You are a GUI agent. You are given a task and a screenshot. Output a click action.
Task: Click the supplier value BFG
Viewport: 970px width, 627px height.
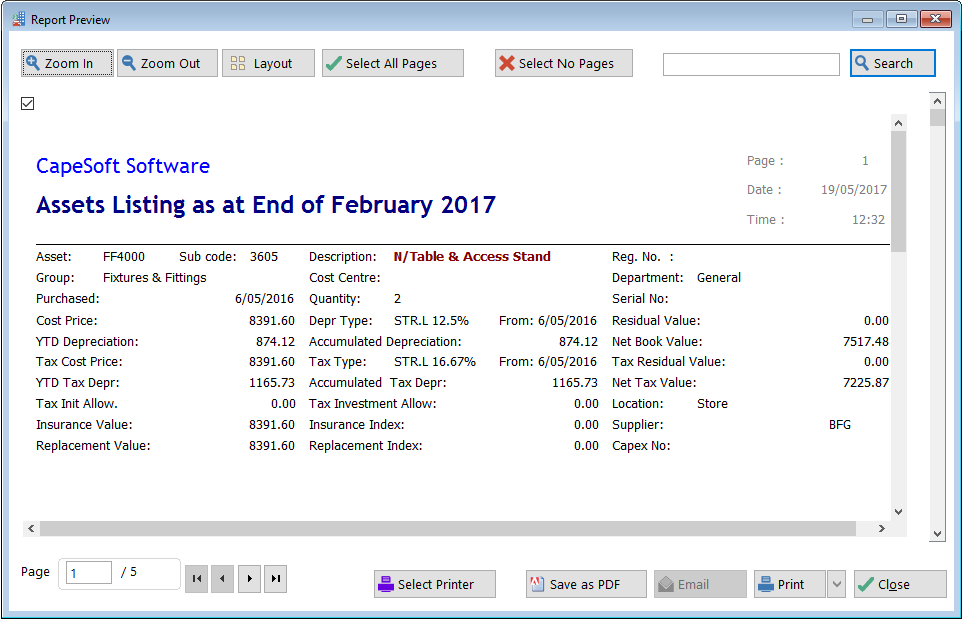[839, 425]
